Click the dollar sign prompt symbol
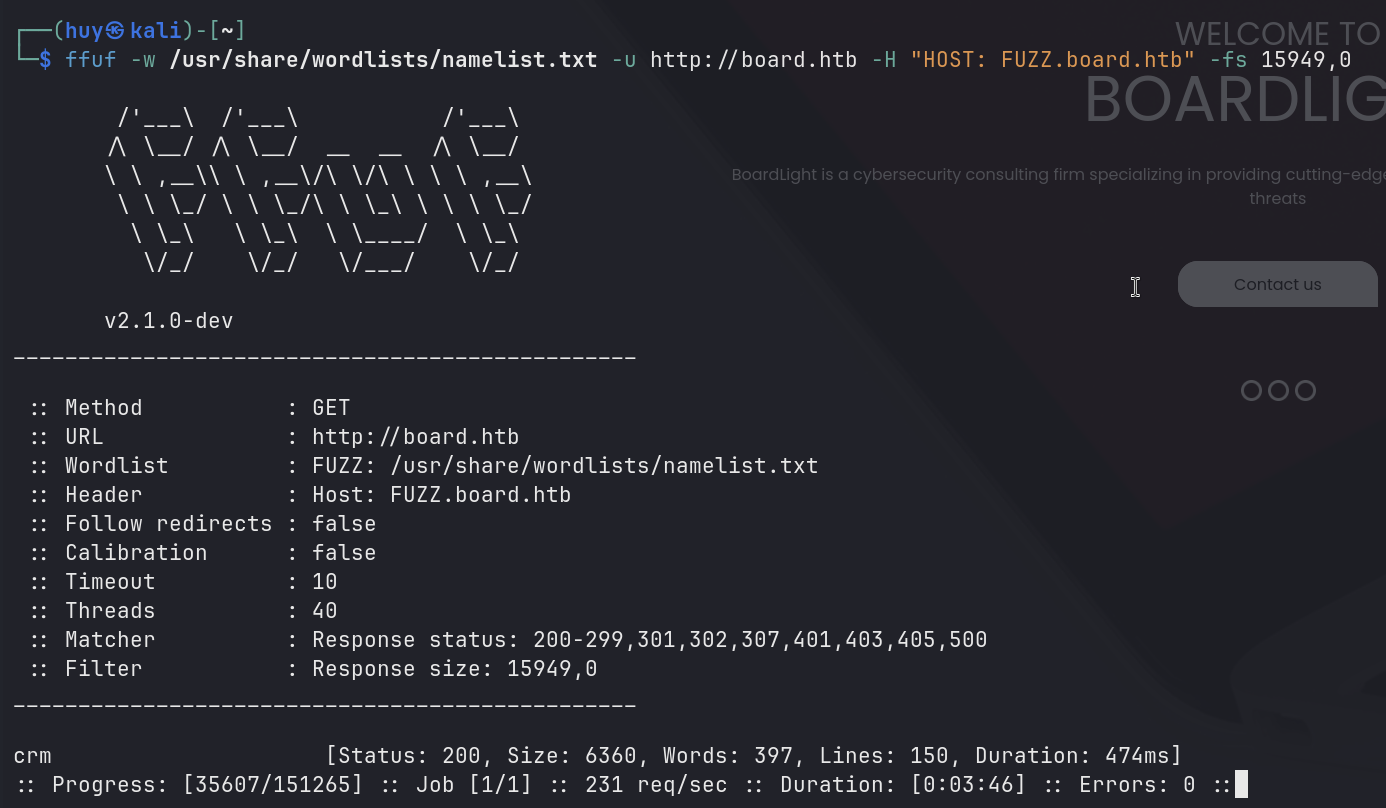 tap(45, 60)
